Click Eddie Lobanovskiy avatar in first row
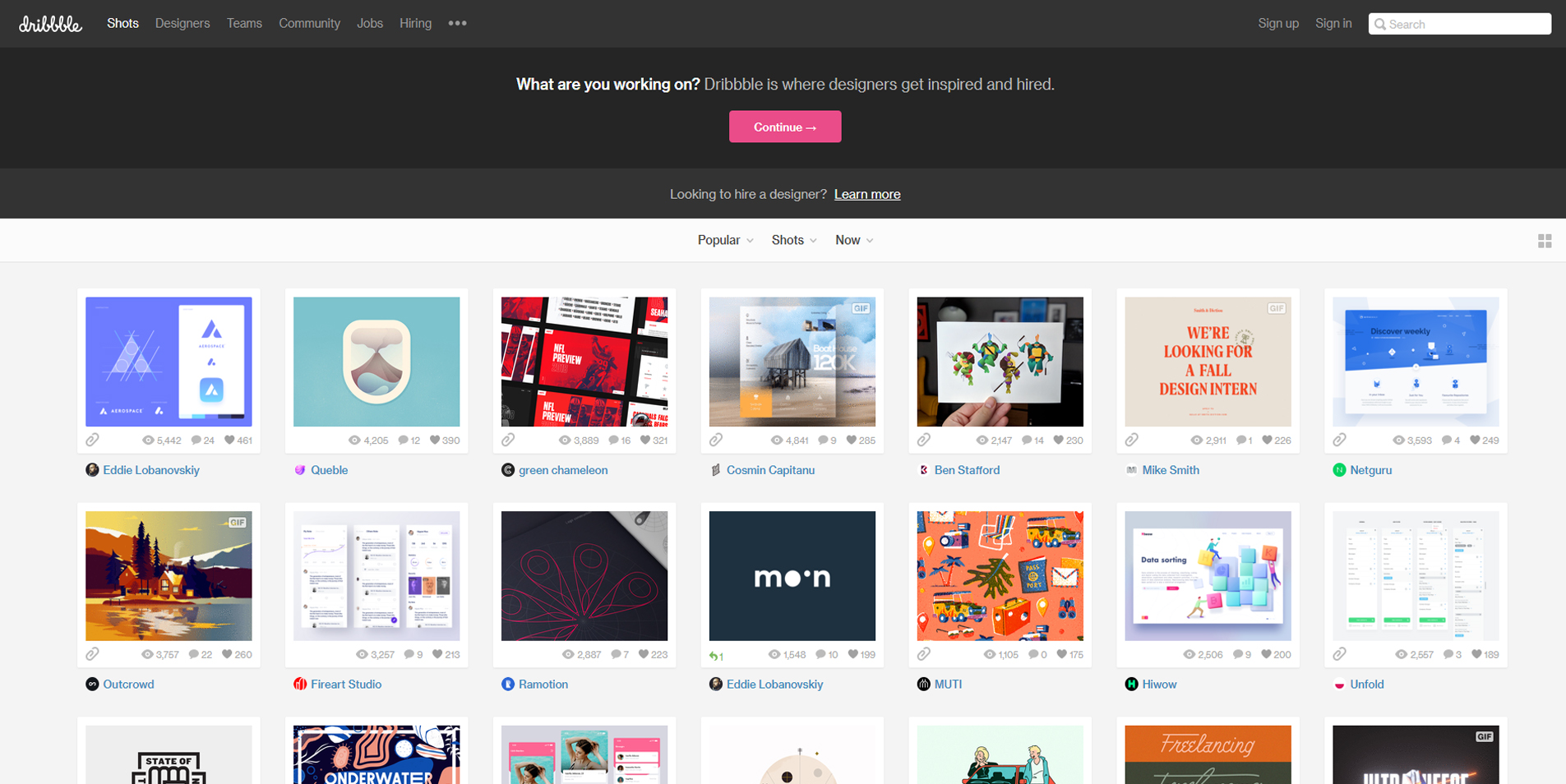 (x=92, y=470)
